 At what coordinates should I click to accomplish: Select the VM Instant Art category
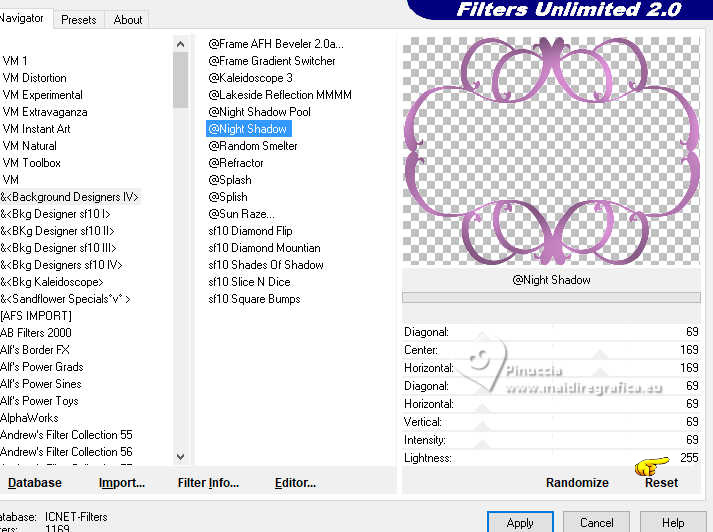pos(36,129)
